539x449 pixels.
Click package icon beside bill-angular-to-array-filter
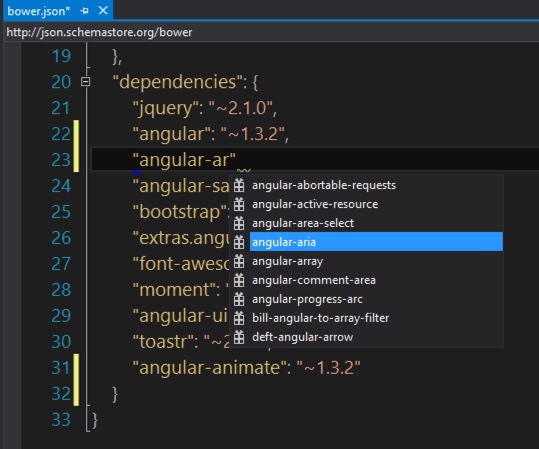(239, 318)
